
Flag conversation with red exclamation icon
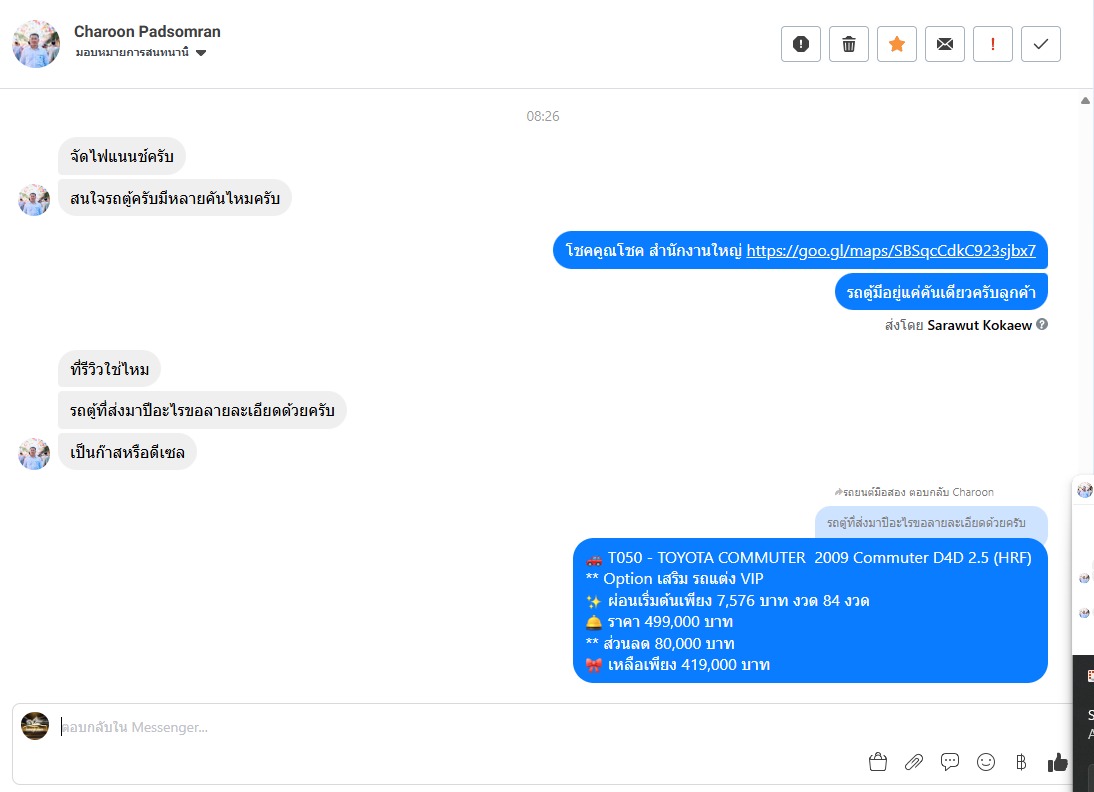pyautogui.click(x=992, y=44)
